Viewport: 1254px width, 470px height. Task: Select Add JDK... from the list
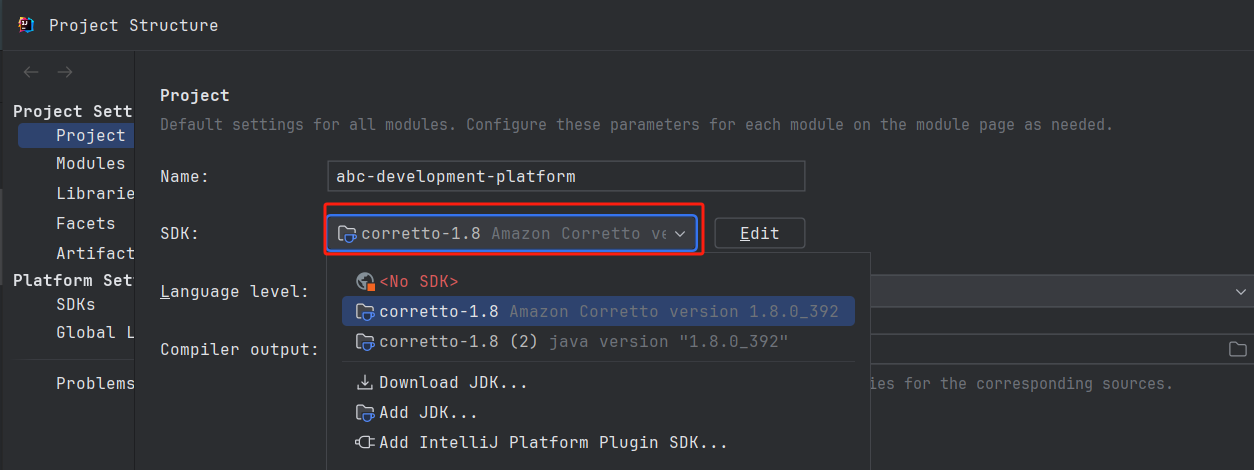point(598,412)
